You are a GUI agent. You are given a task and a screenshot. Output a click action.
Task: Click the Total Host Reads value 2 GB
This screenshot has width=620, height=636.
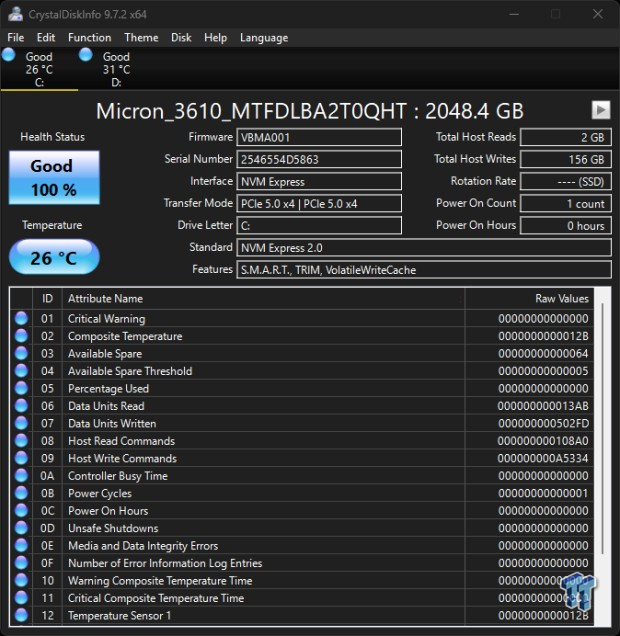566,137
